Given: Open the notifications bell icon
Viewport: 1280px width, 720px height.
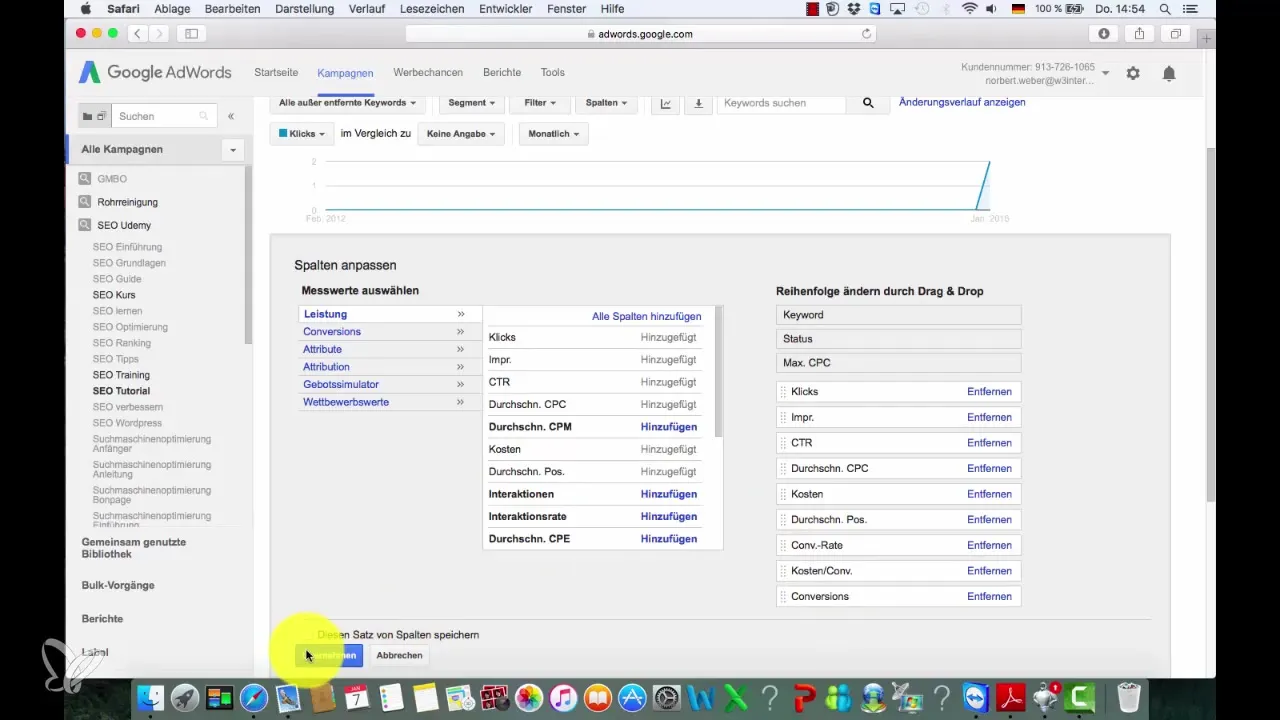Looking at the screenshot, I should click(x=1169, y=73).
